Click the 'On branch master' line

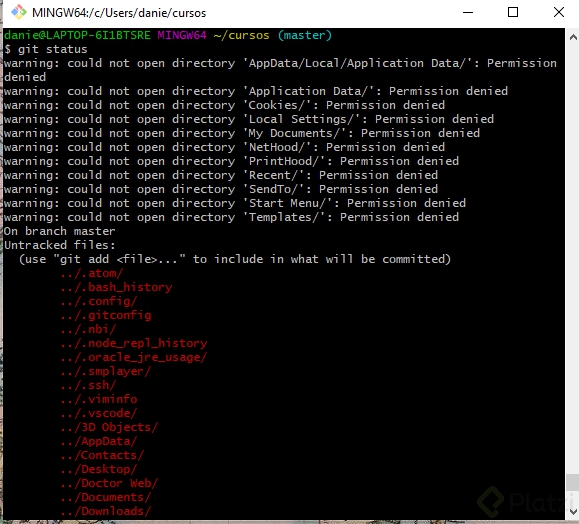click(x=59, y=231)
